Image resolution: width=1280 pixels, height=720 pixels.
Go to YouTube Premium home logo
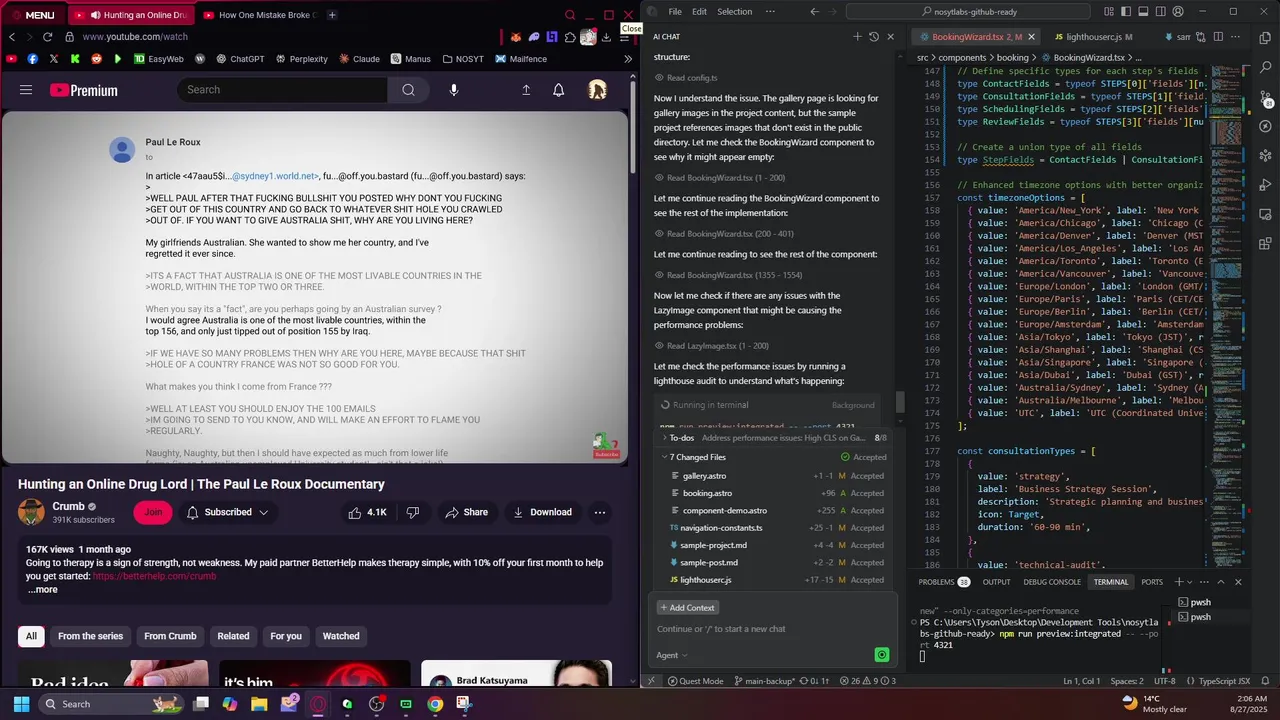(x=84, y=90)
